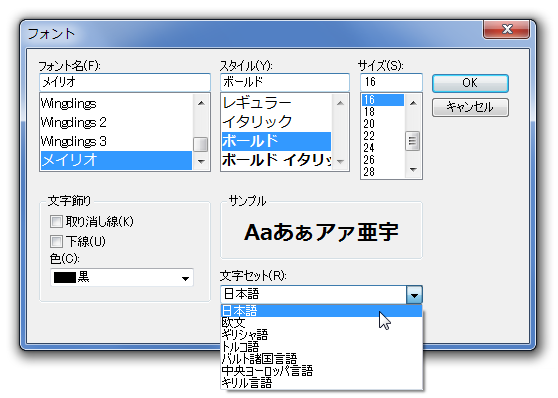Pick トルコ語 in the character set list
Viewport: 558px width, 398px height.
[321, 347]
